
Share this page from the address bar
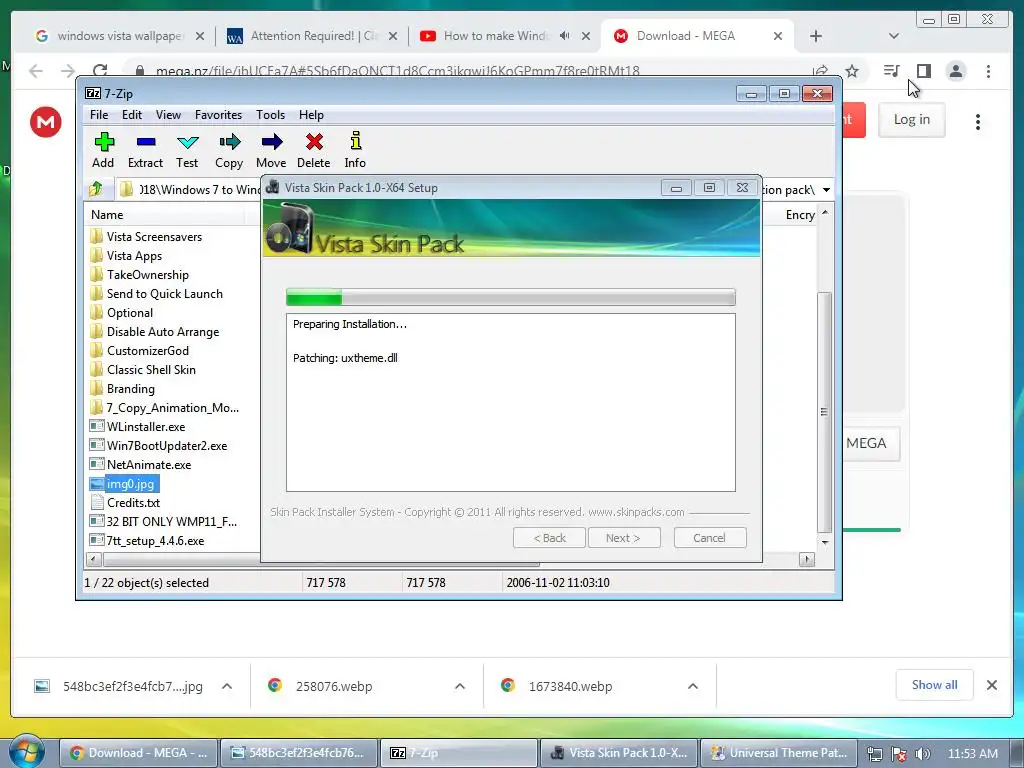pos(820,71)
